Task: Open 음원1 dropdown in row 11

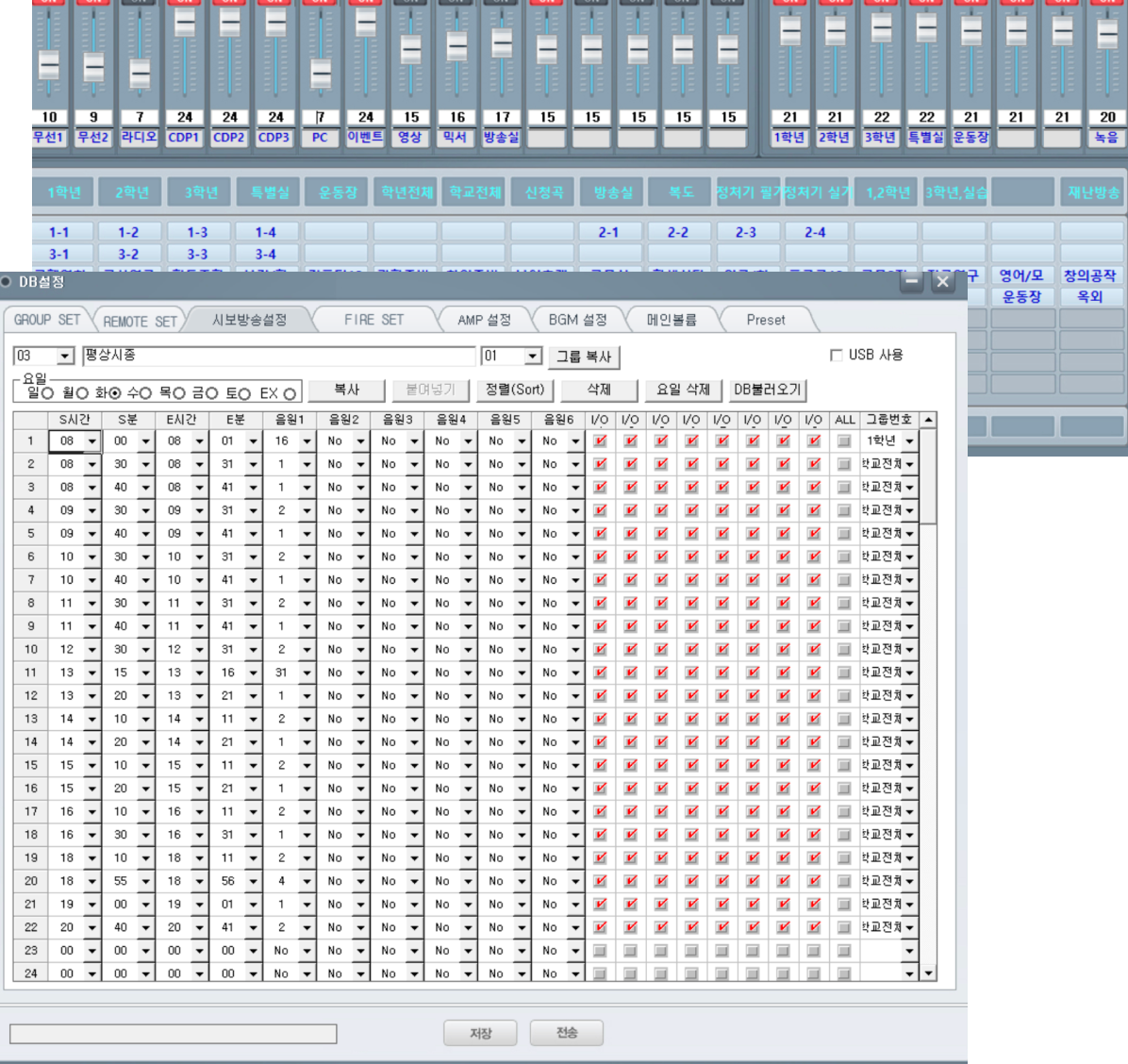Action: 307,673
